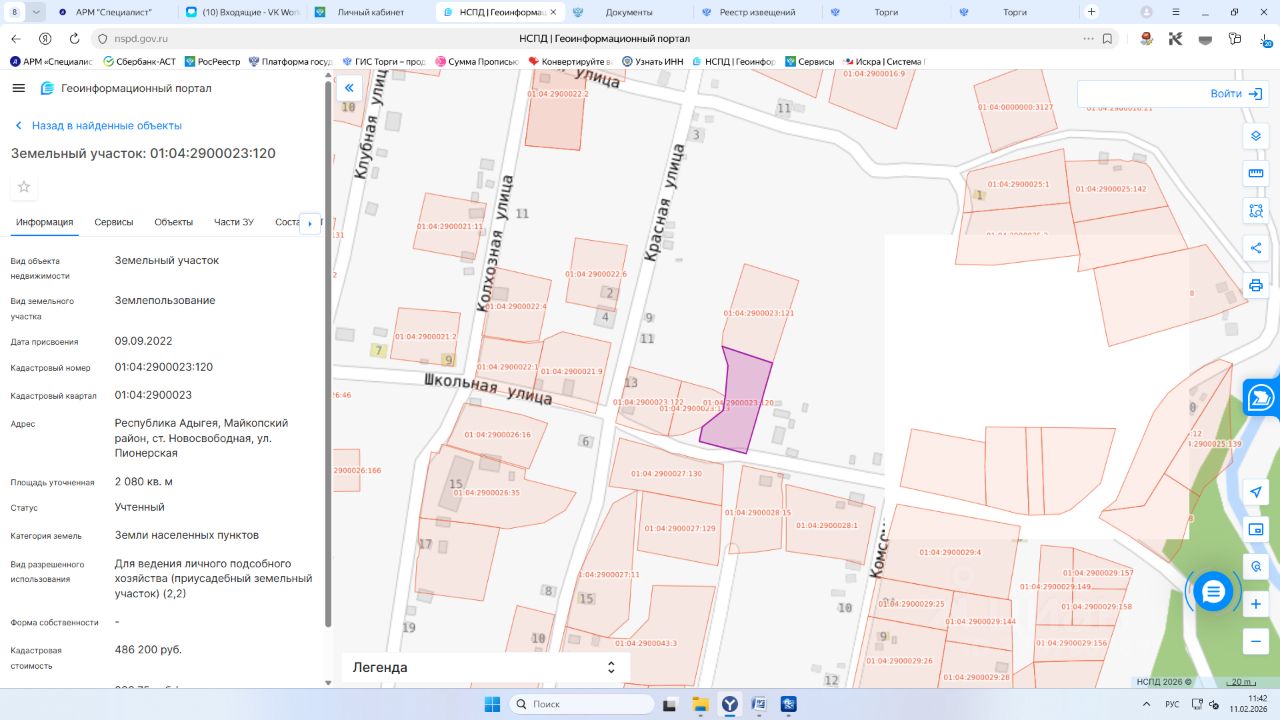Open Task View on taskbar

670,704
